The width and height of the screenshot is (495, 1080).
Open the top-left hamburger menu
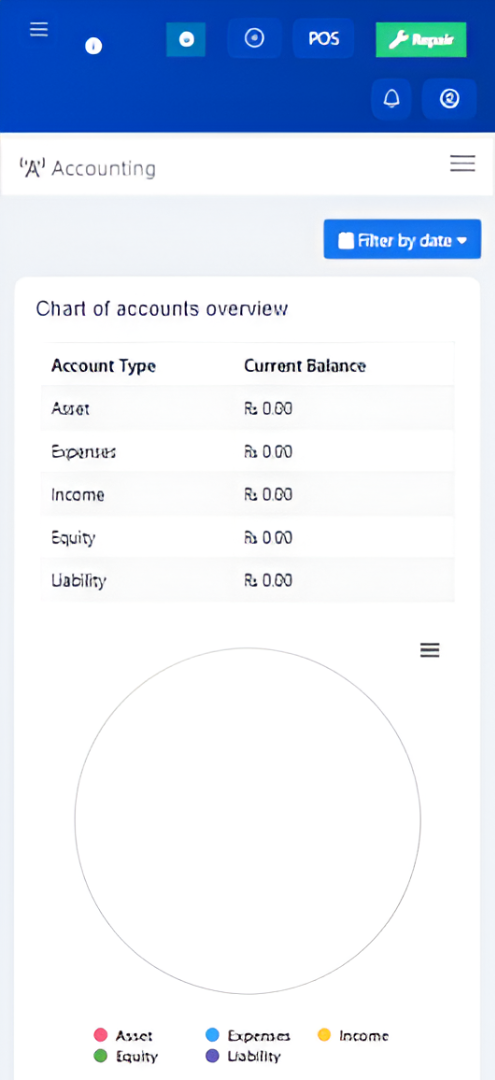click(39, 30)
